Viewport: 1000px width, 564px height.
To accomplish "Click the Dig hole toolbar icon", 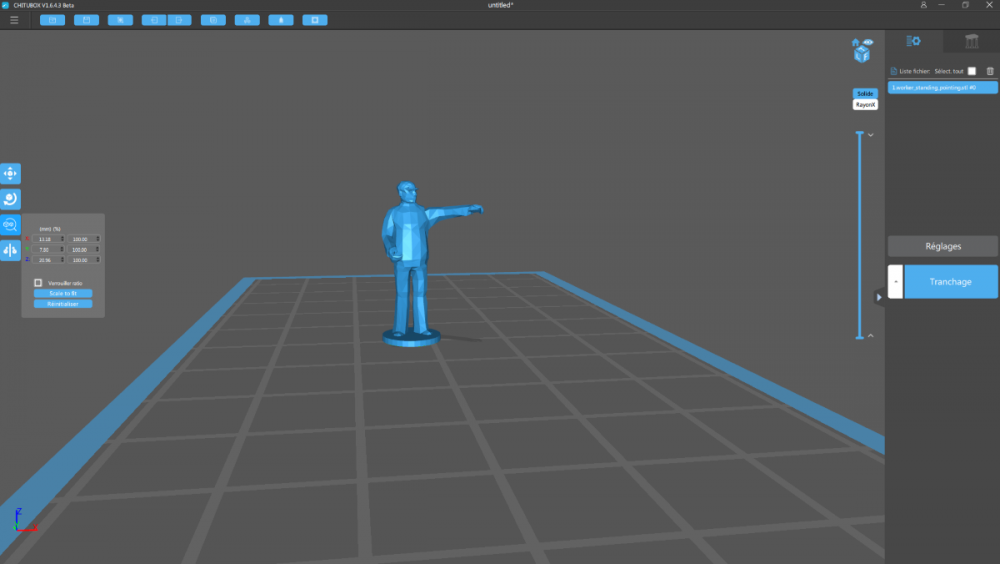I will (314, 20).
